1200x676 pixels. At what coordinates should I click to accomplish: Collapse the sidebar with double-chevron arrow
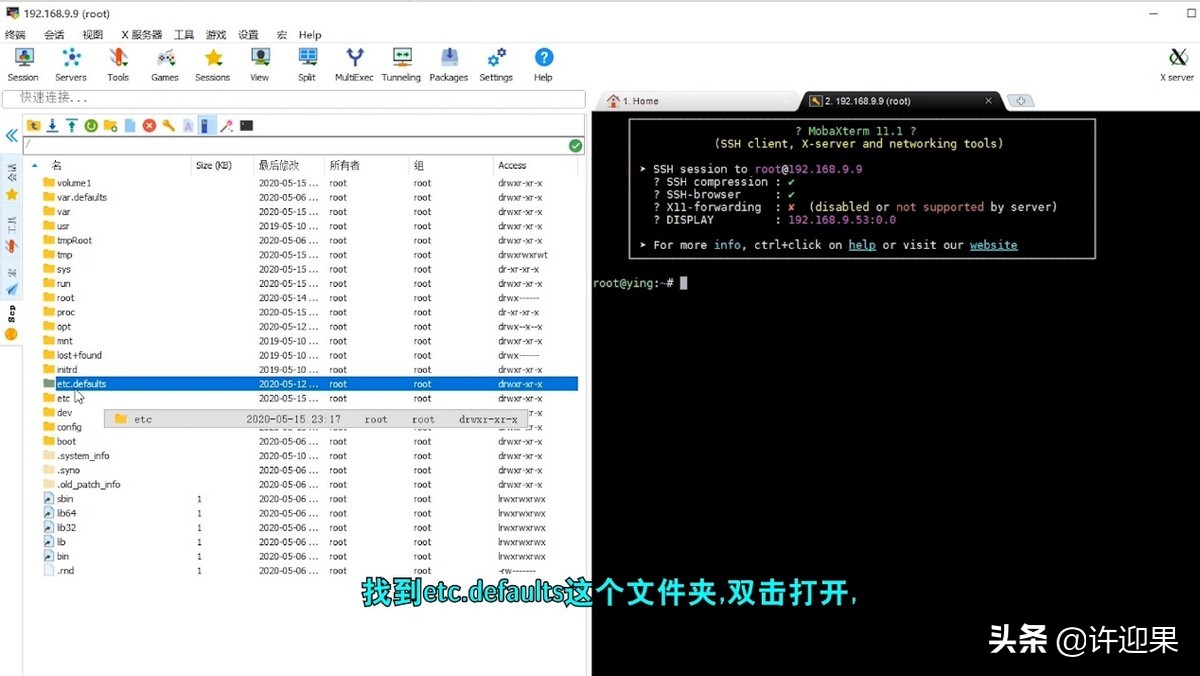pyautogui.click(x=11, y=136)
